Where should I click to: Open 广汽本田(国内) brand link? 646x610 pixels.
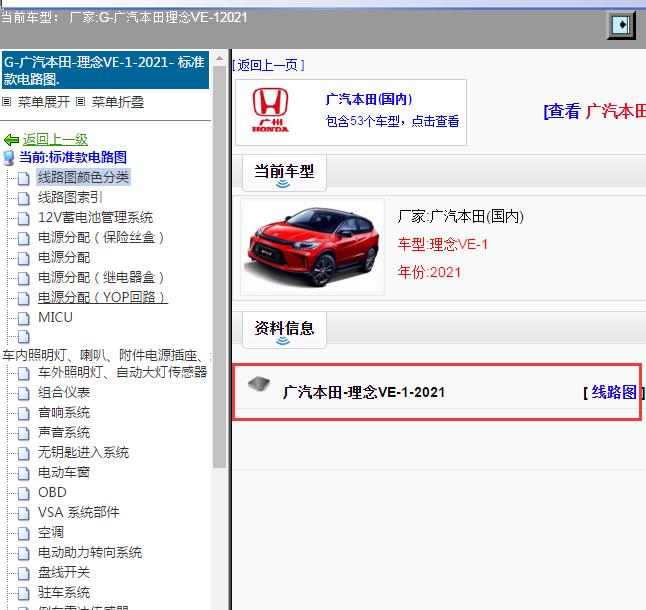(x=369, y=99)
